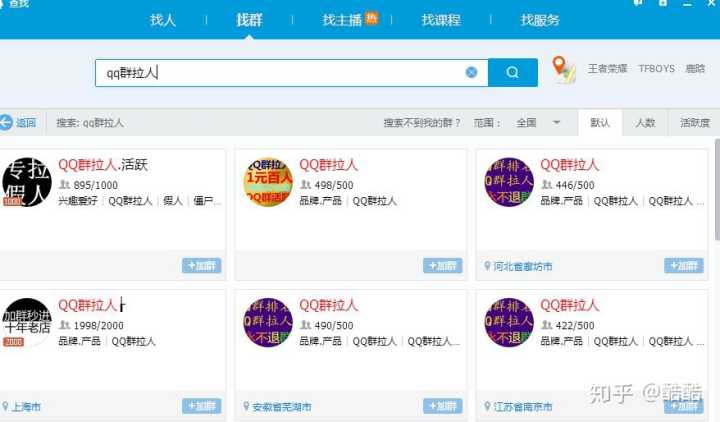The image size is (720, 422).
Task: Clear the search box text
Action: coord(471,72)
